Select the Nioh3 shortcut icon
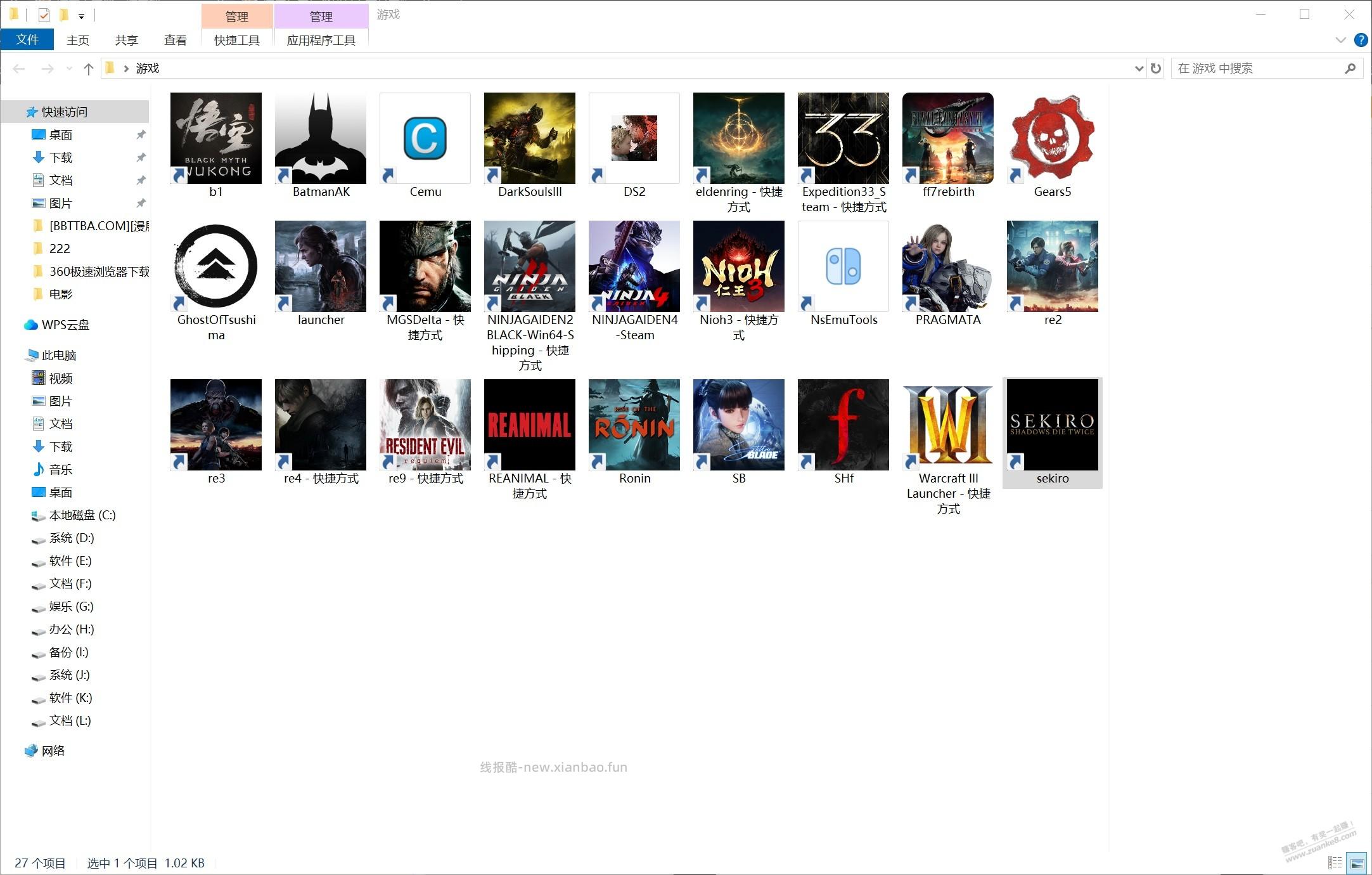1372x875 pixels. 739,266
